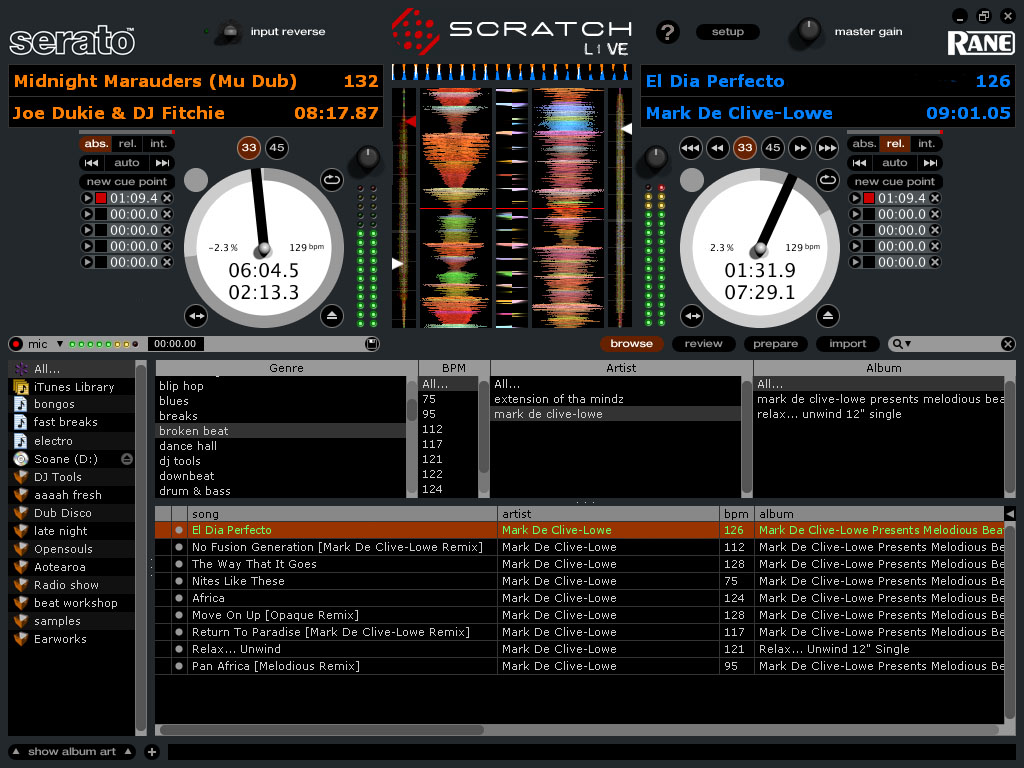
Task: Adjust the master gain knob
Action: click(808, 31)
